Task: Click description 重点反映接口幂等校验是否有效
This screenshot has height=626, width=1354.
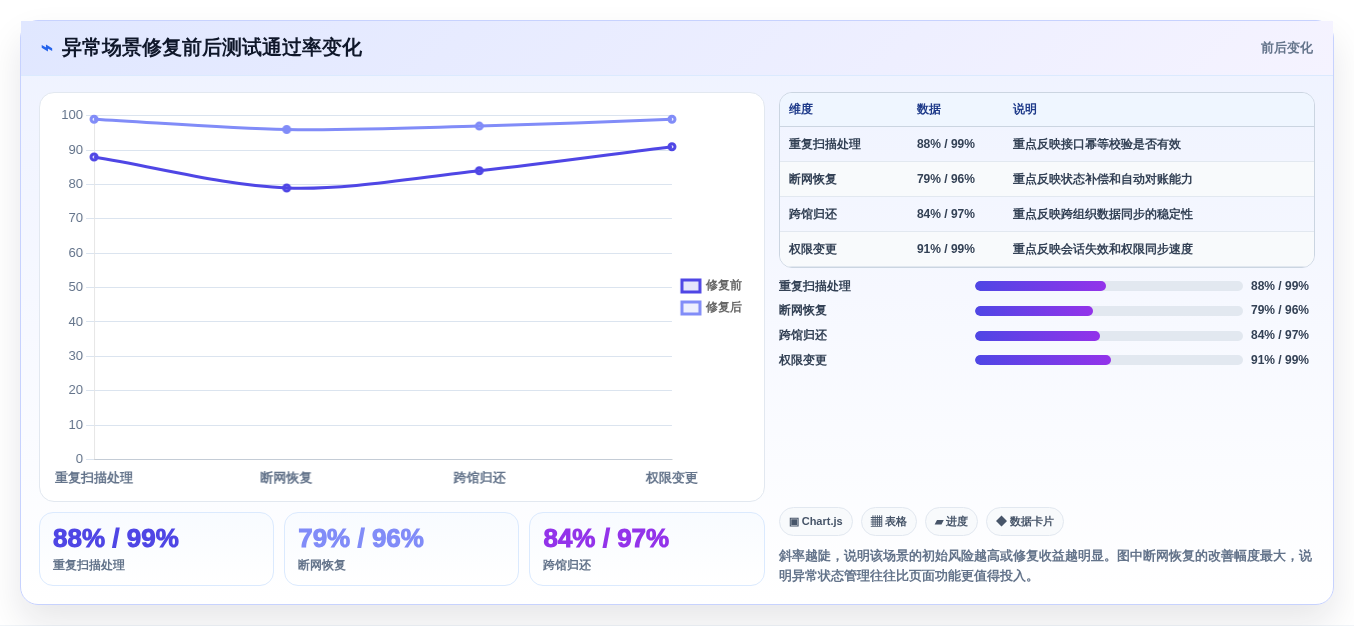Action: (1097, 144)
